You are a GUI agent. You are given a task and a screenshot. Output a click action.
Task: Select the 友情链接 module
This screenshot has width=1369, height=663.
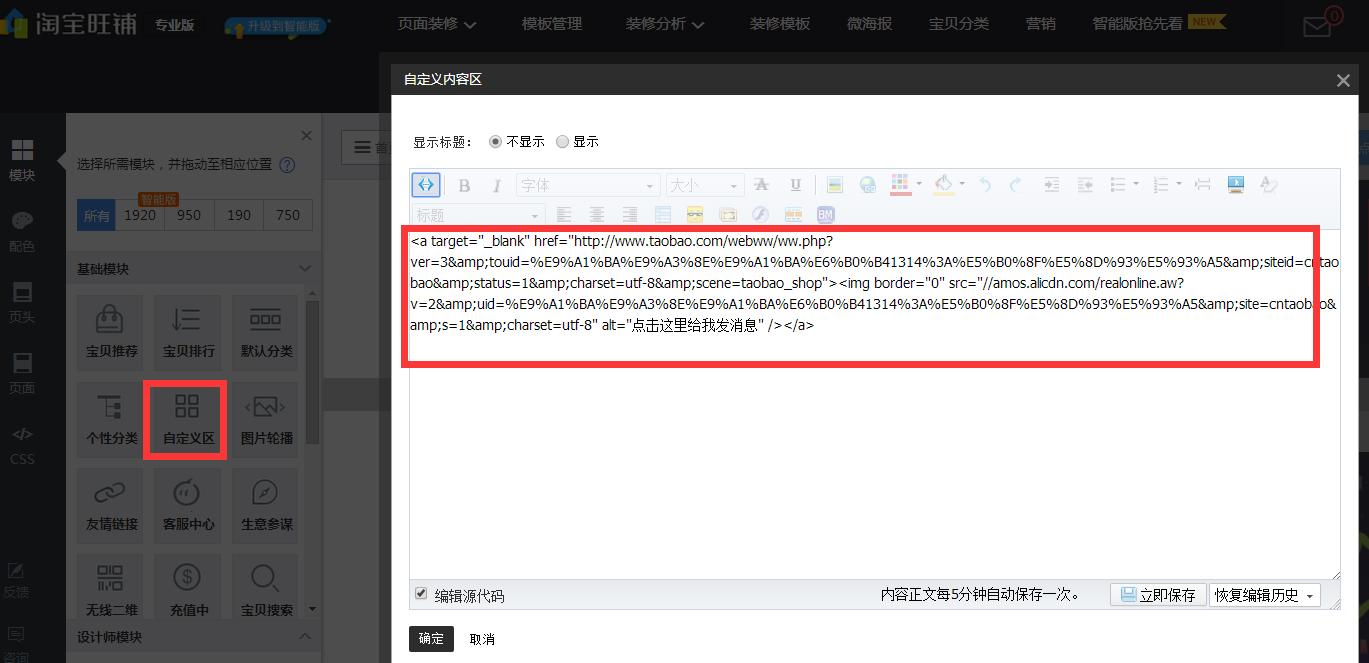click(x=111, y=506)
